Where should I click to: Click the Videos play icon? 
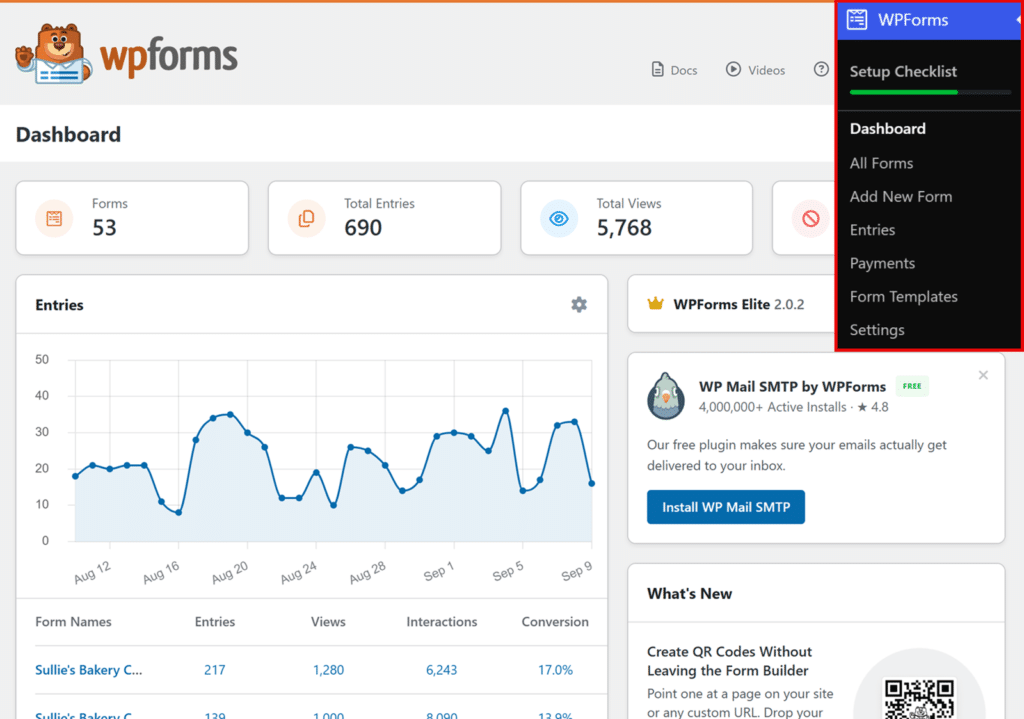[x=733, y=69]
